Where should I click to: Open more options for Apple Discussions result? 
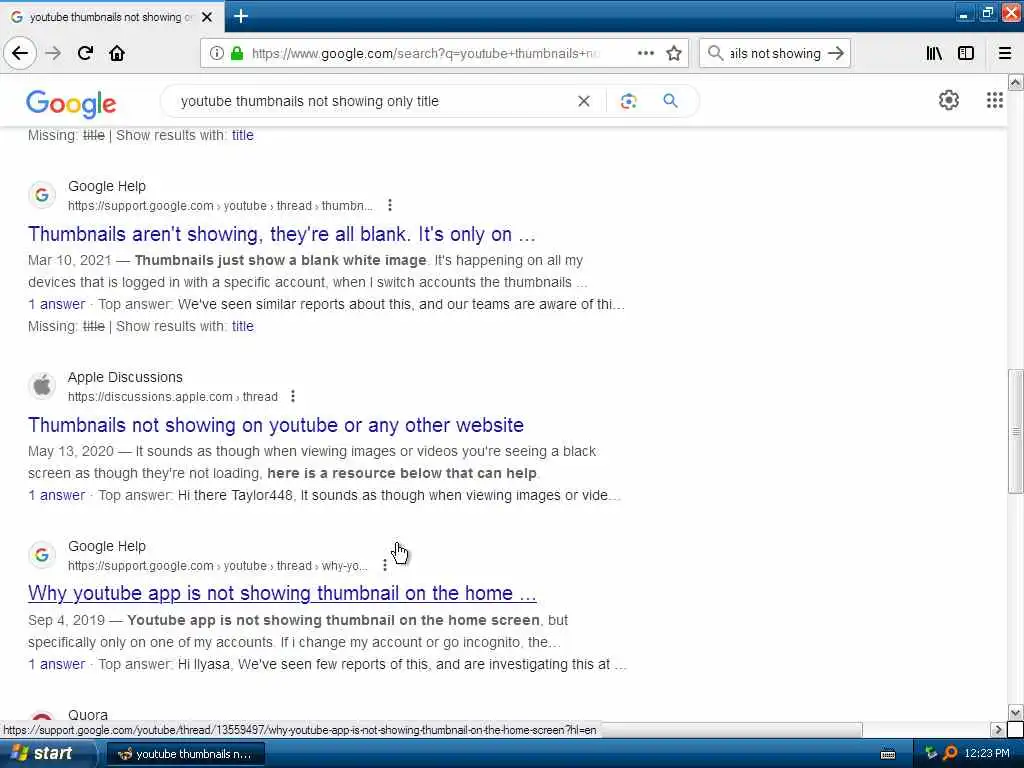tap(293, 396)
